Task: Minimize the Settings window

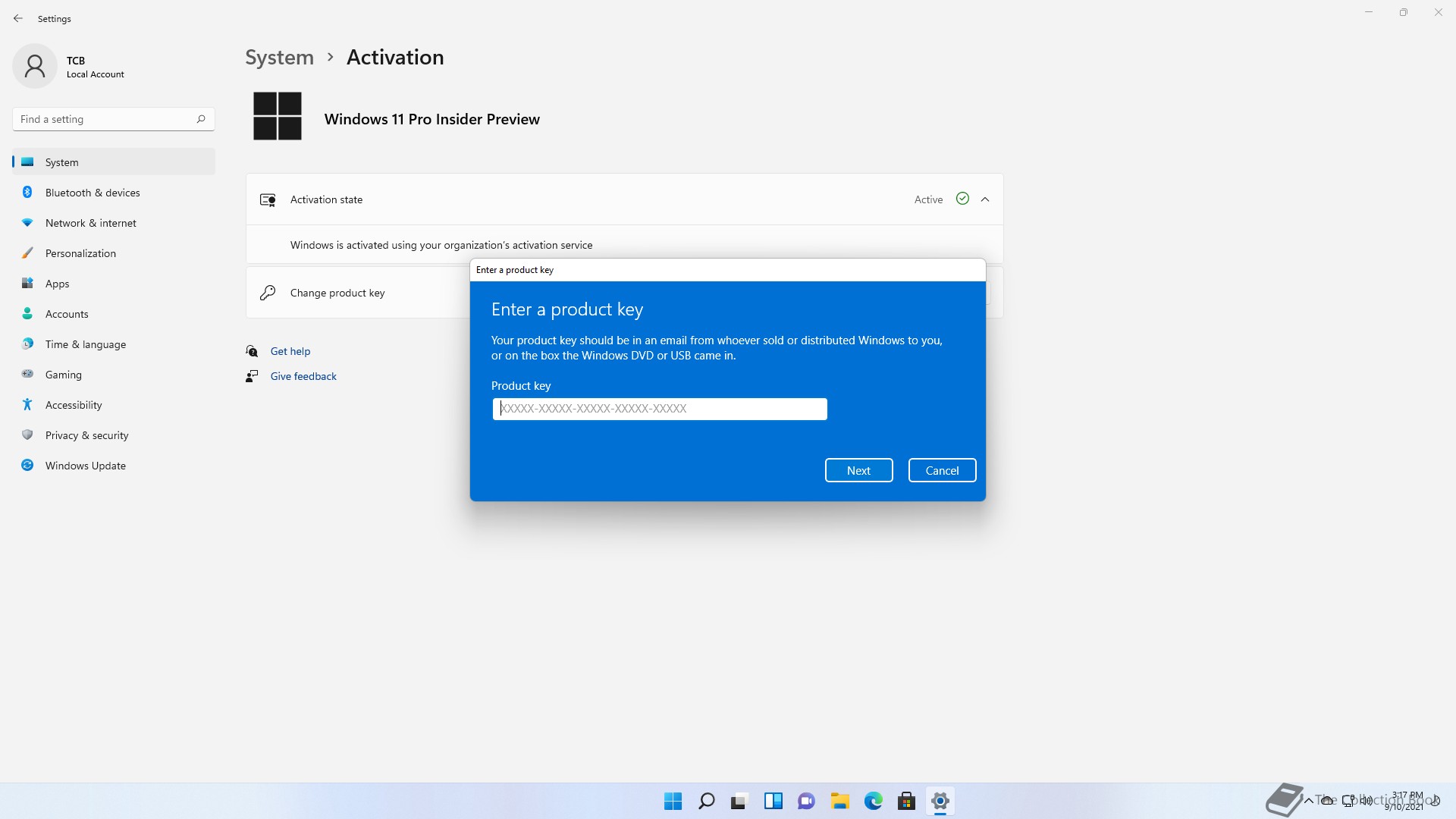Action: [x=1369, y=12]
